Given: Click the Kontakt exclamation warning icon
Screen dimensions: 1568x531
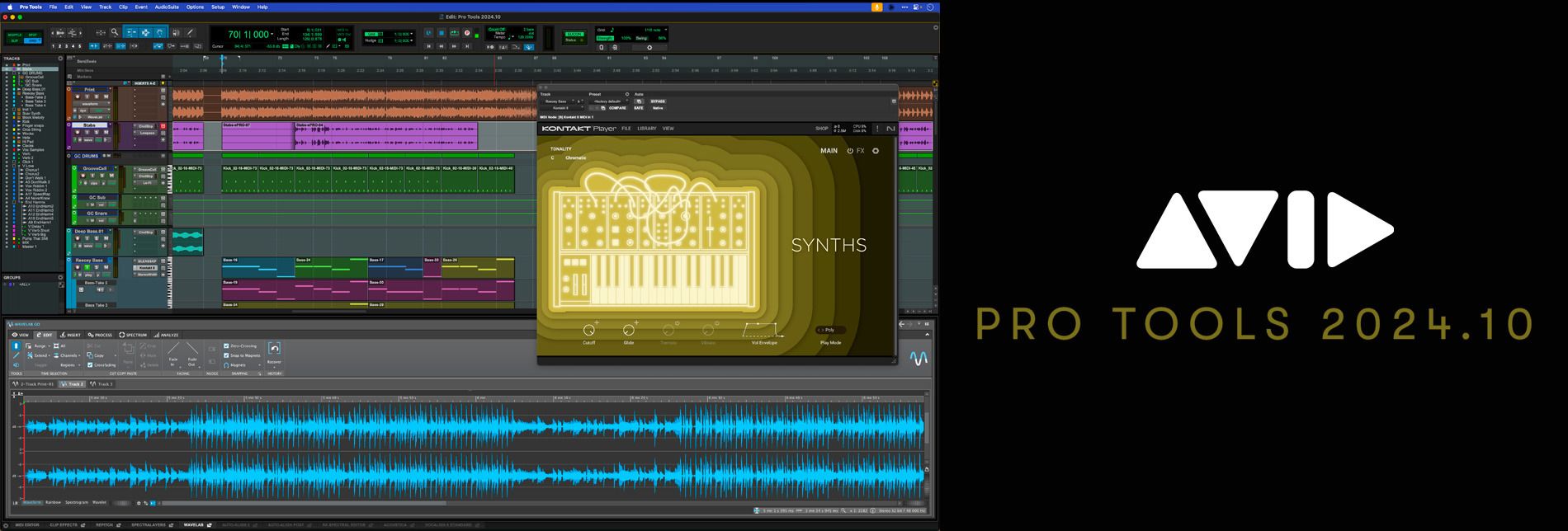Looking at the screenshot, I should tap(877, 129).
